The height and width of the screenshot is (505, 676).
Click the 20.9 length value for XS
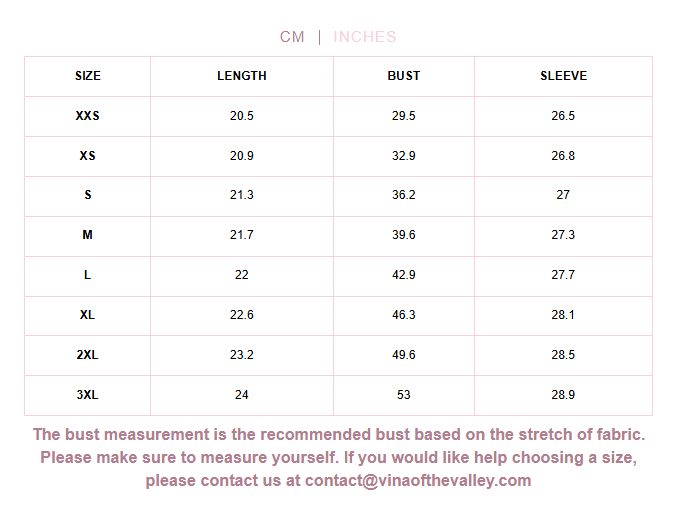click(x=242, y=156)
